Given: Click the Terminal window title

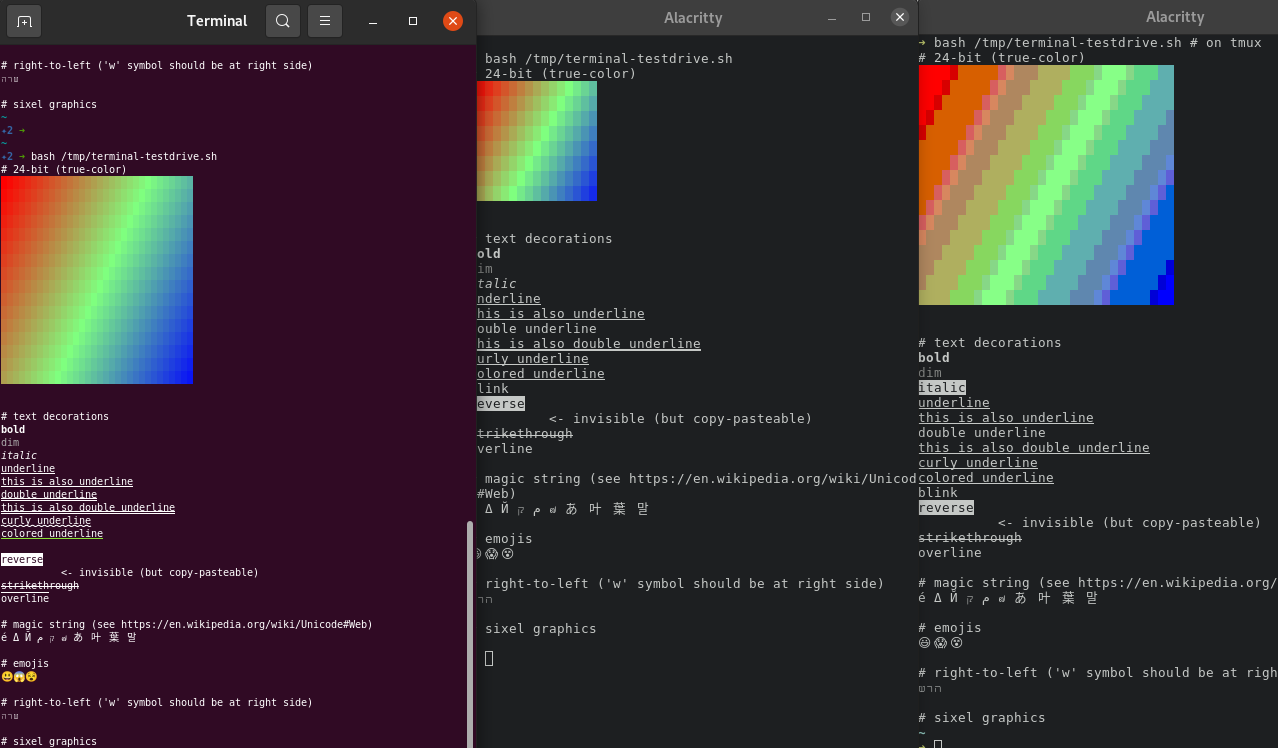Looking at the screenshot, I should click(x=216, y=20).
